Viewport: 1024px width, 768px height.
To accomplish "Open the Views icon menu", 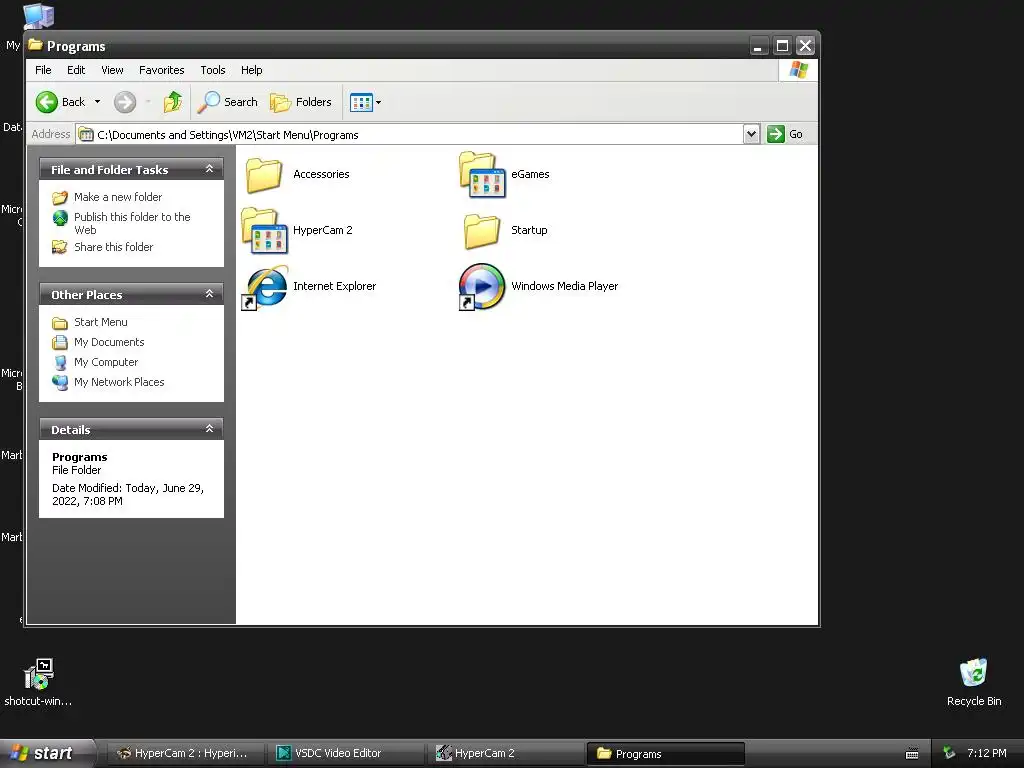I will [x=365, y=102].
